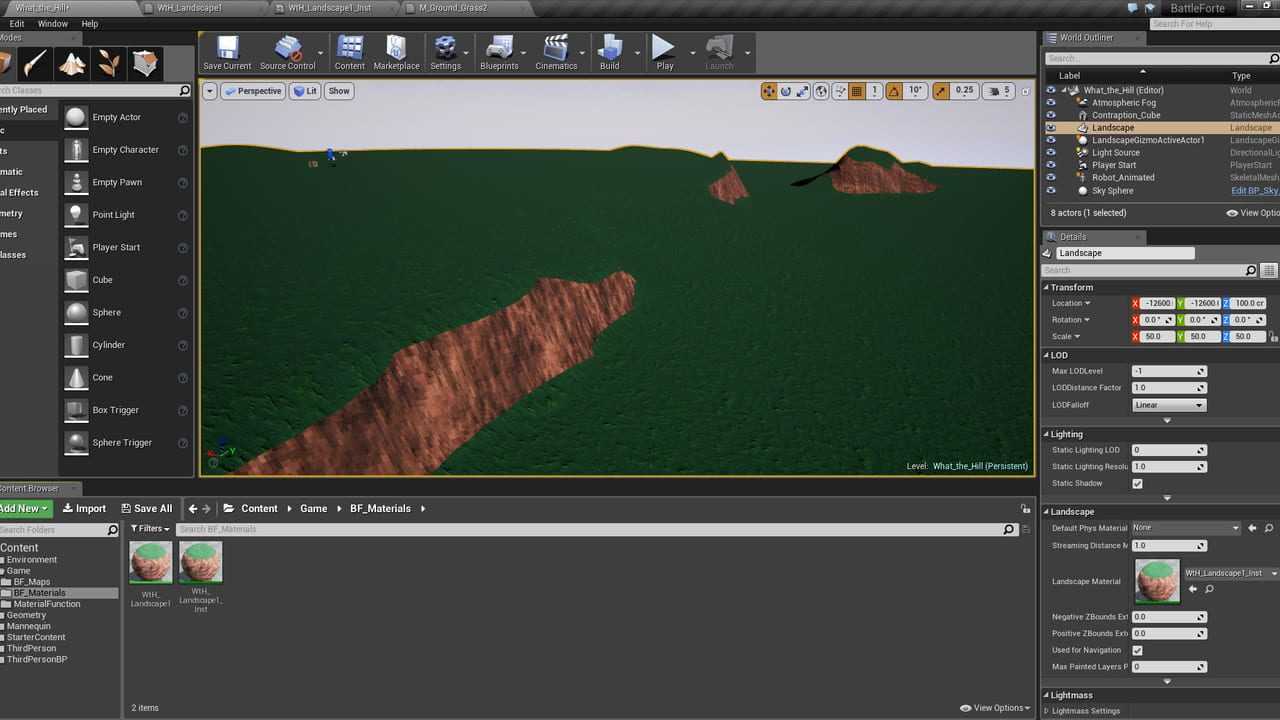The image size is (1280, 720).
Task: Select the Landscape mode mountain icon
Action: tap(72, 63)
